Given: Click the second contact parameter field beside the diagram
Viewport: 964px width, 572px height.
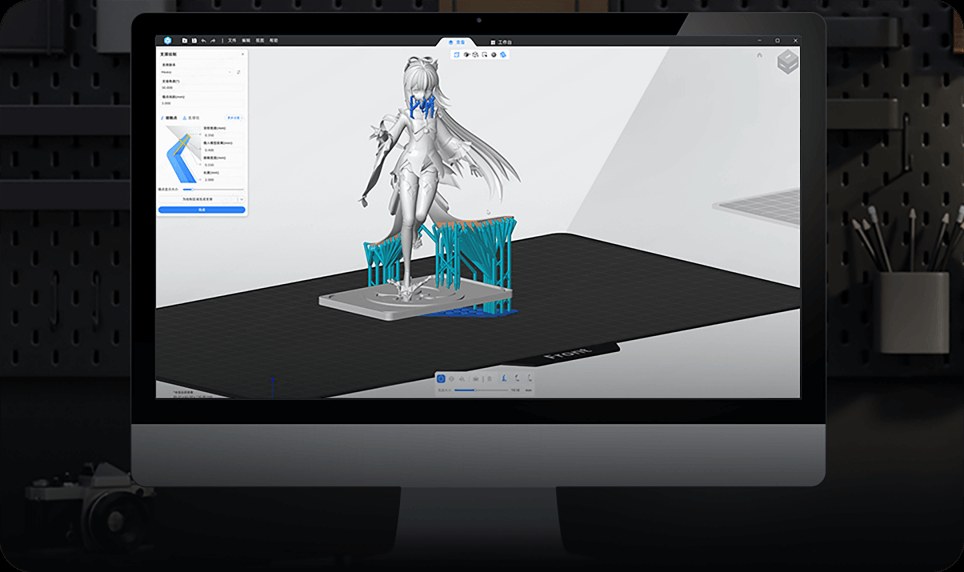Looking at the screenshot, I should (x=223, y=150).
